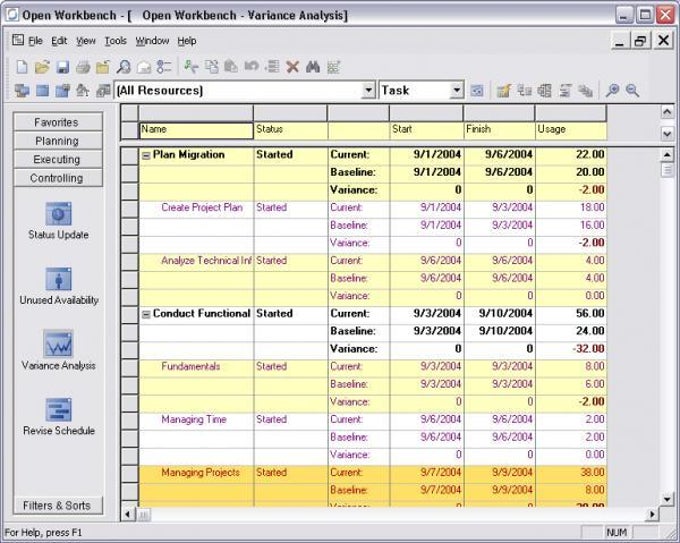
Task: Open the Filters & Sorts panel
Action: click(x=58, y=506)
